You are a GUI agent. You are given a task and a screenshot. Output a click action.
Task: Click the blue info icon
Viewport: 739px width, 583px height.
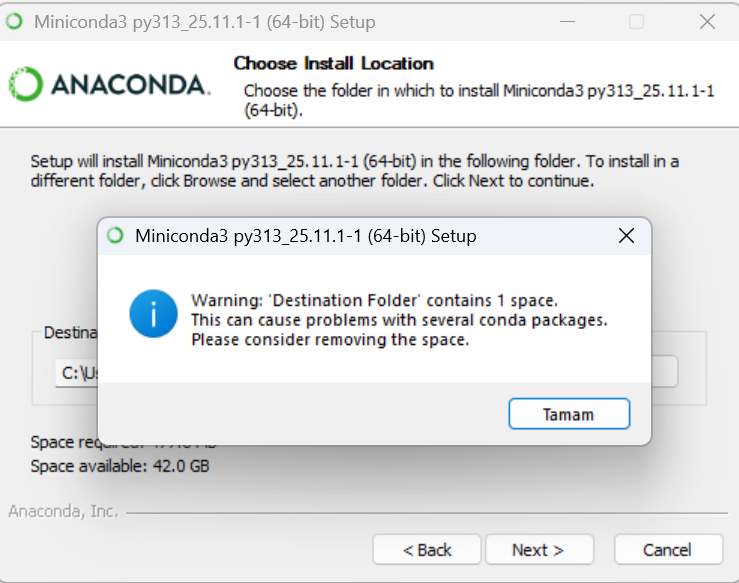pos(153,312)
